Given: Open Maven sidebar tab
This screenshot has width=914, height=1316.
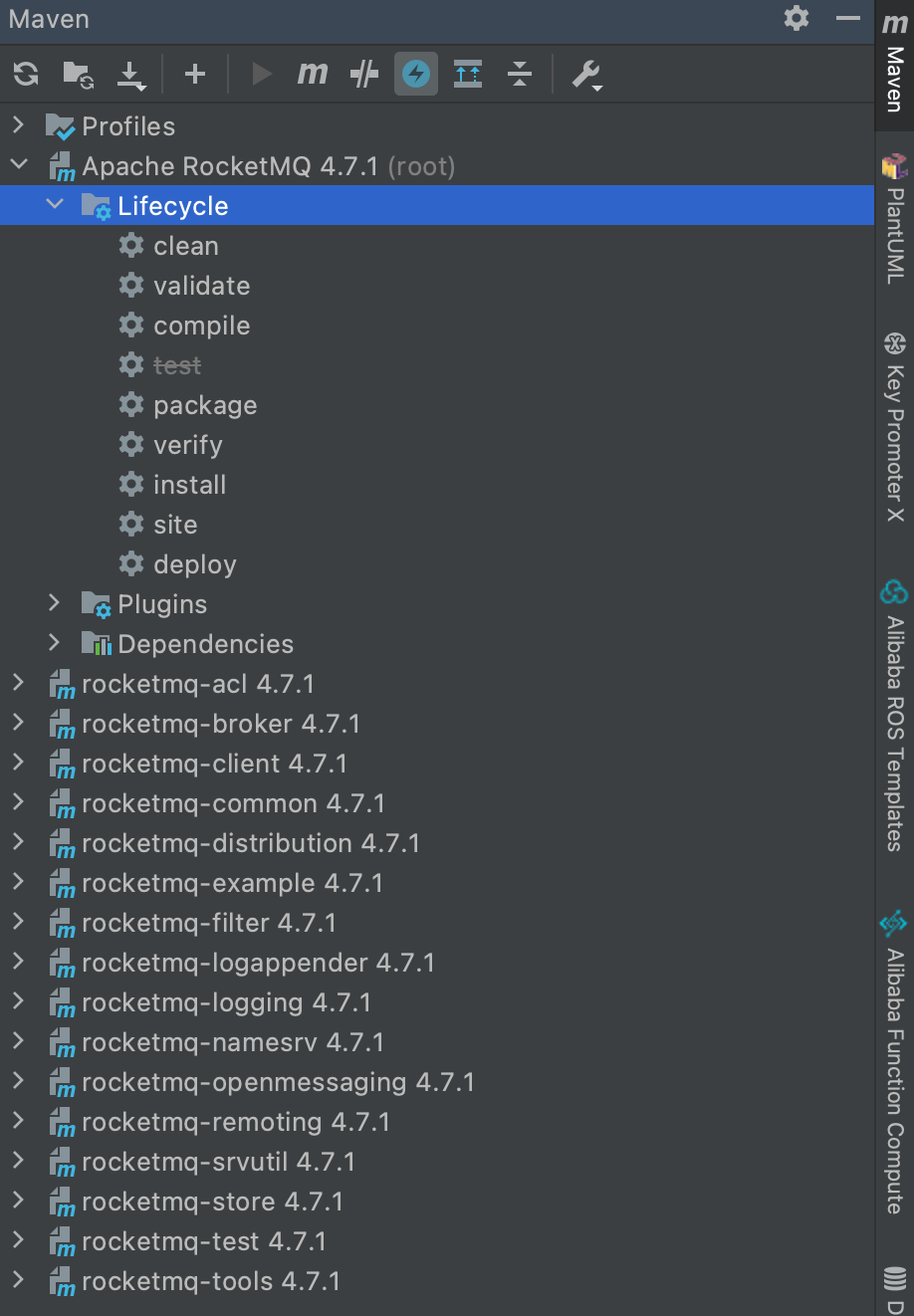Looking at the screenshot, I should tap(894, 66).
